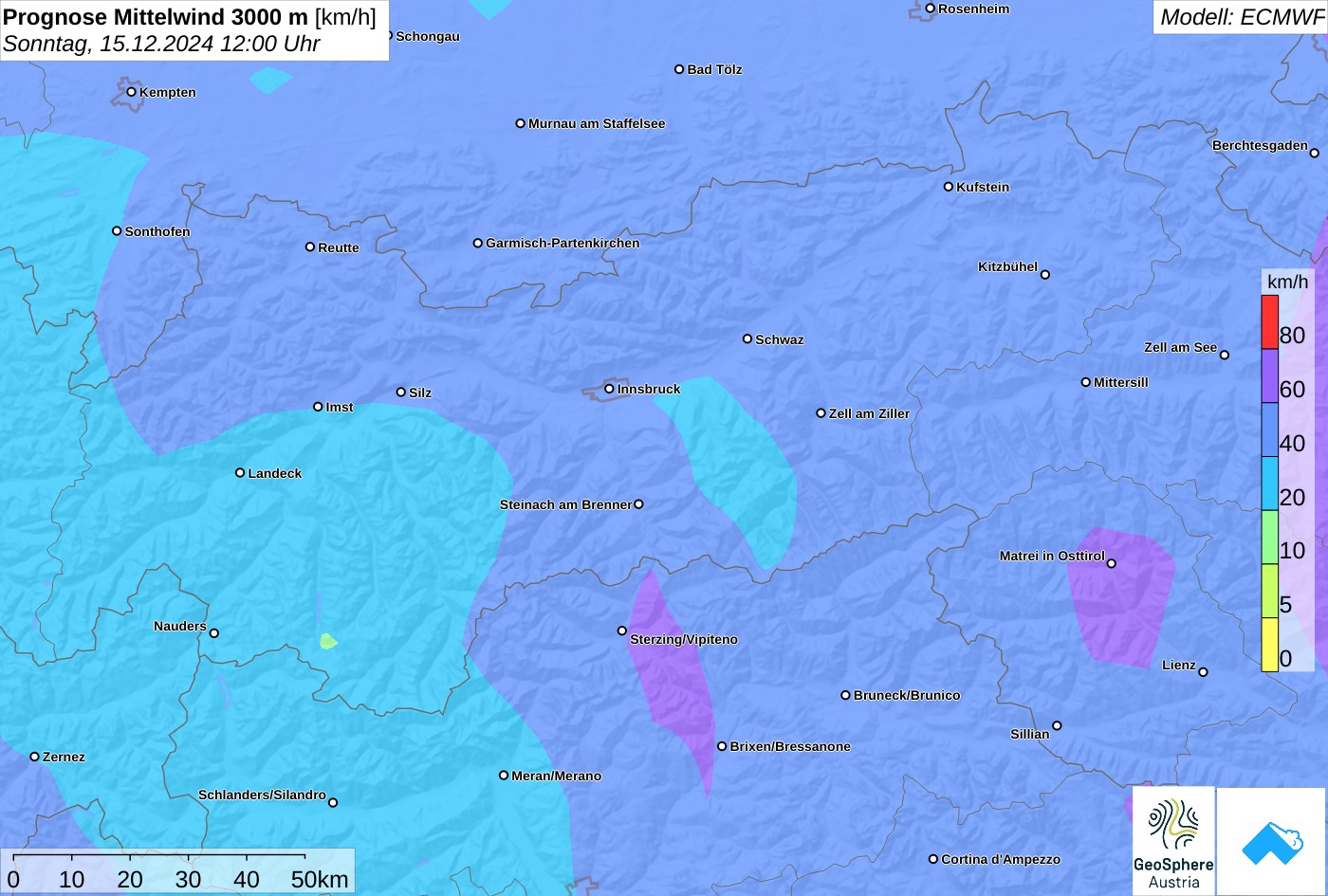The width and height of the screenshot is (1328, 896).
Task: Click the 'Bruneck/Brunico' label
Action: point(907,695)
